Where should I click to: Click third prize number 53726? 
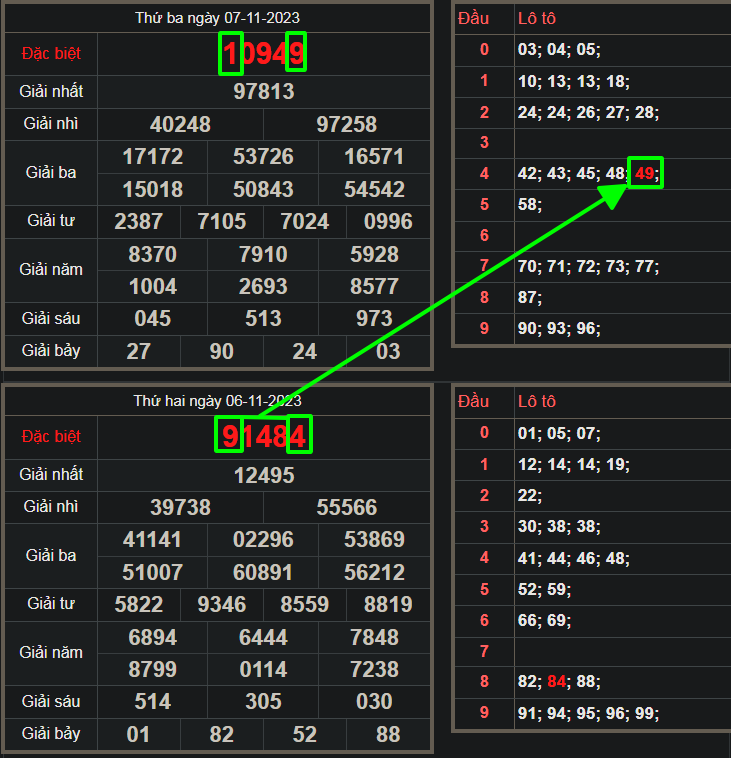pyautogui.click(x=263, y=157)
